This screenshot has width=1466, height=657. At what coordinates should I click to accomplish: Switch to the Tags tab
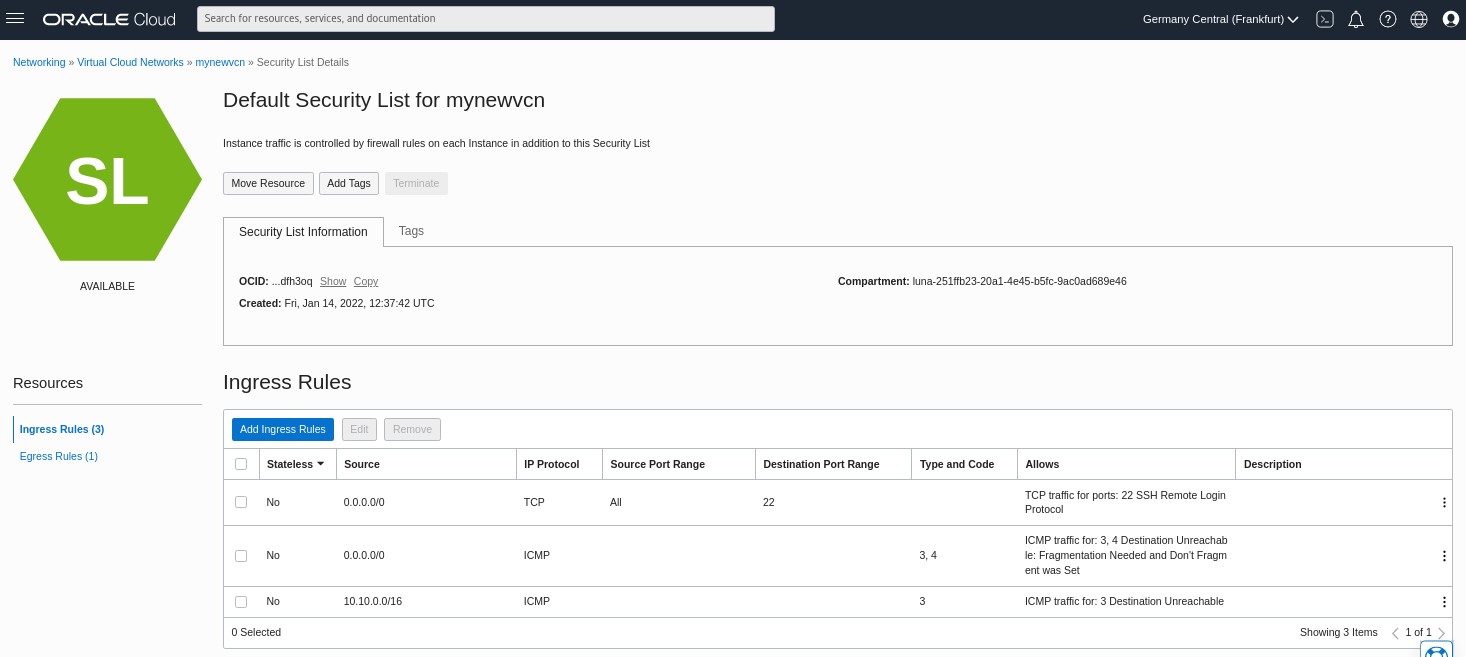tap(411, 231)
